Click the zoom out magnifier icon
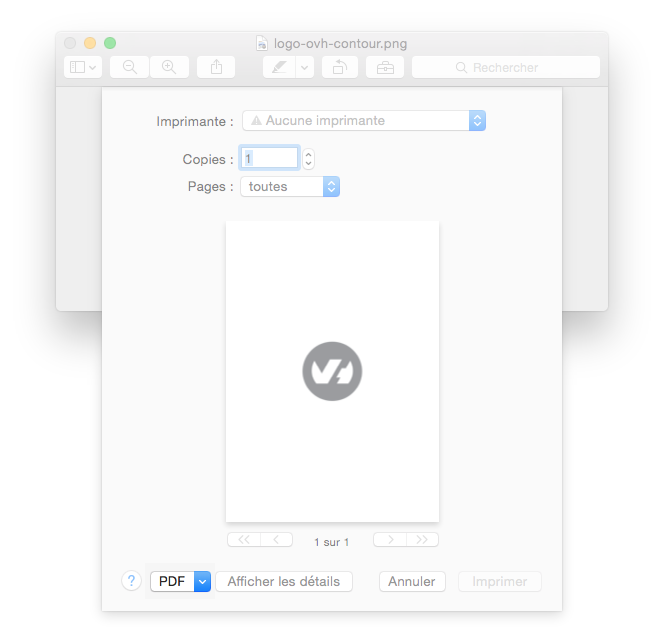 [x=129, y=67]
